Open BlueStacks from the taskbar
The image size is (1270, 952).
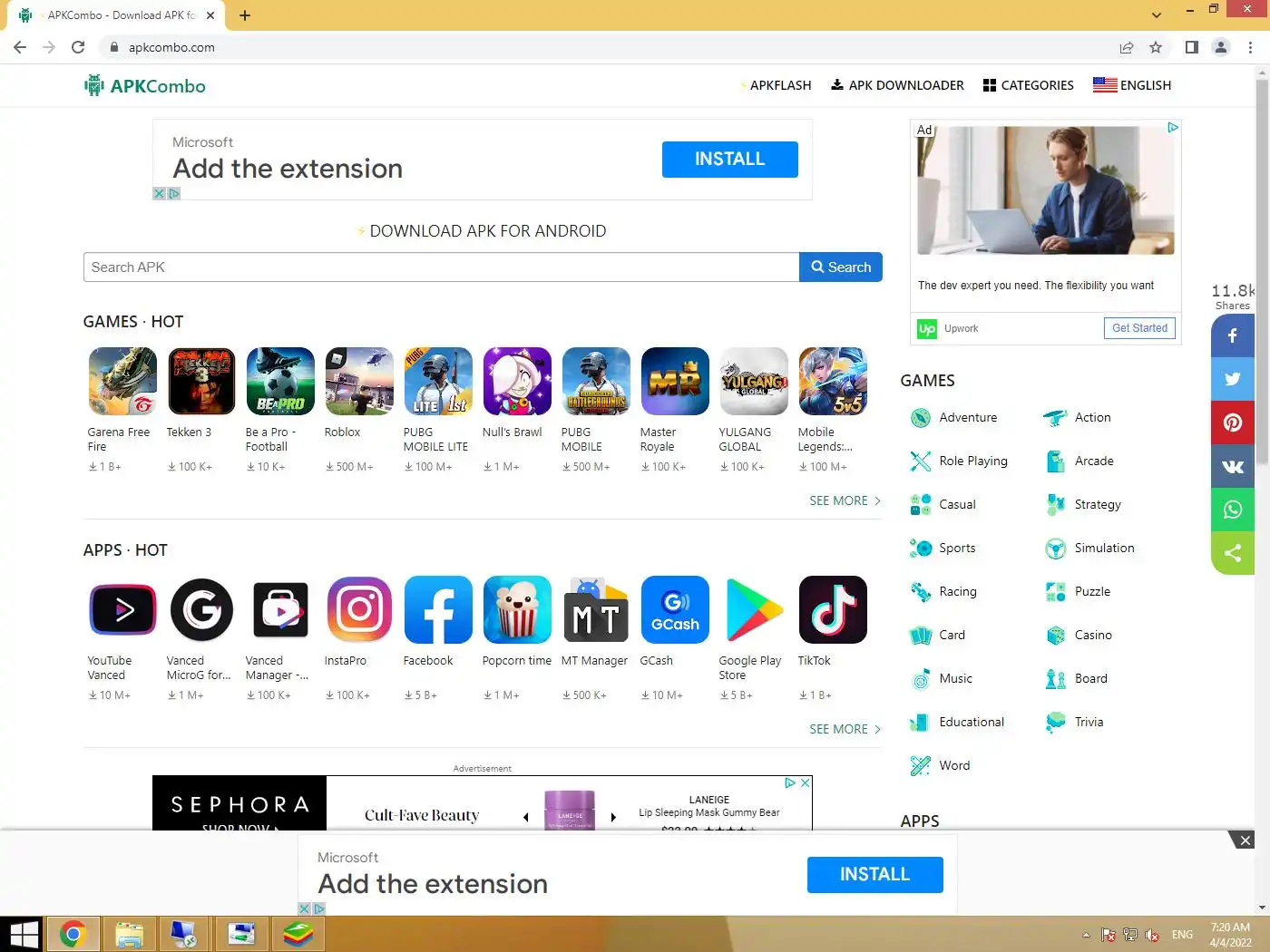298,934
